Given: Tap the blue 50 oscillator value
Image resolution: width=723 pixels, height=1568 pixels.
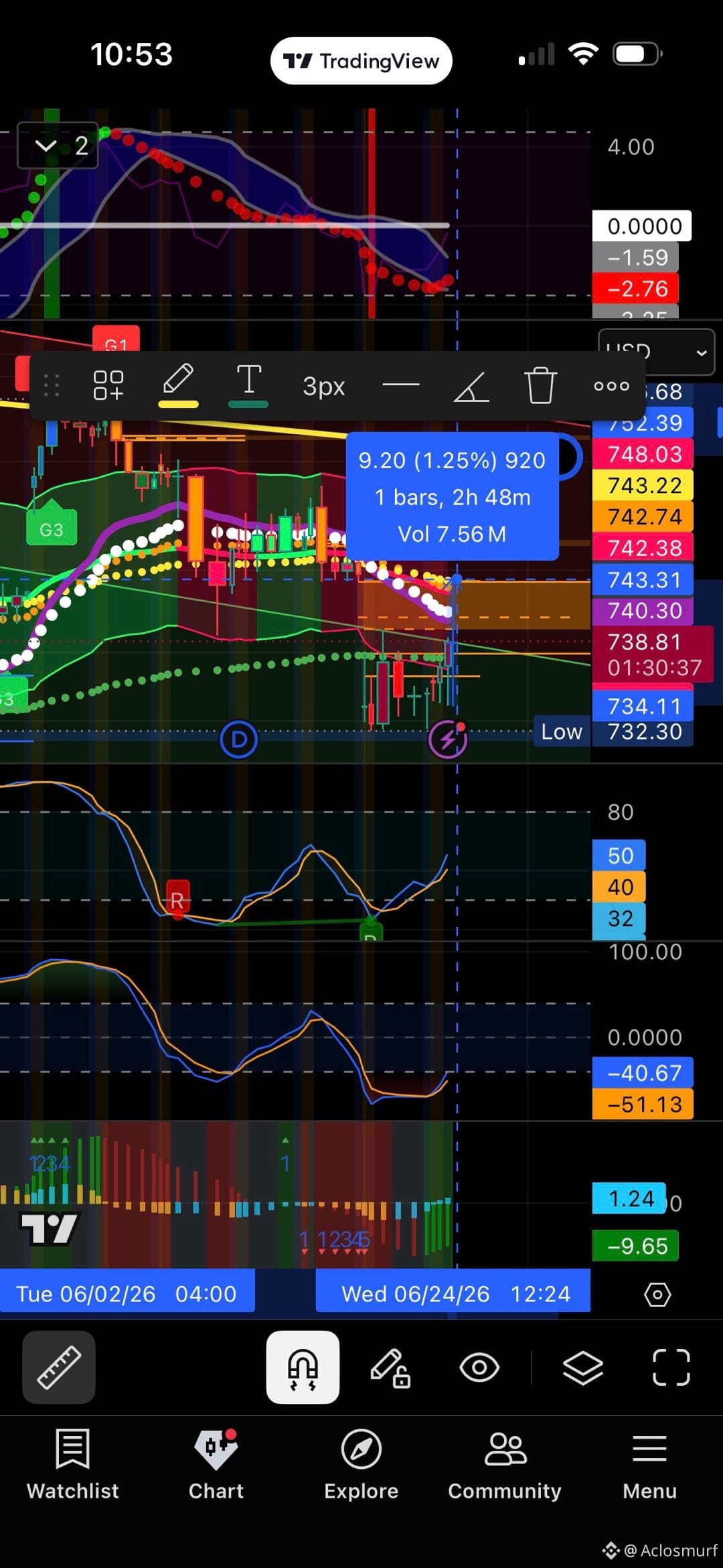Looking at the screenshot, I should click(x=619, y=855).
